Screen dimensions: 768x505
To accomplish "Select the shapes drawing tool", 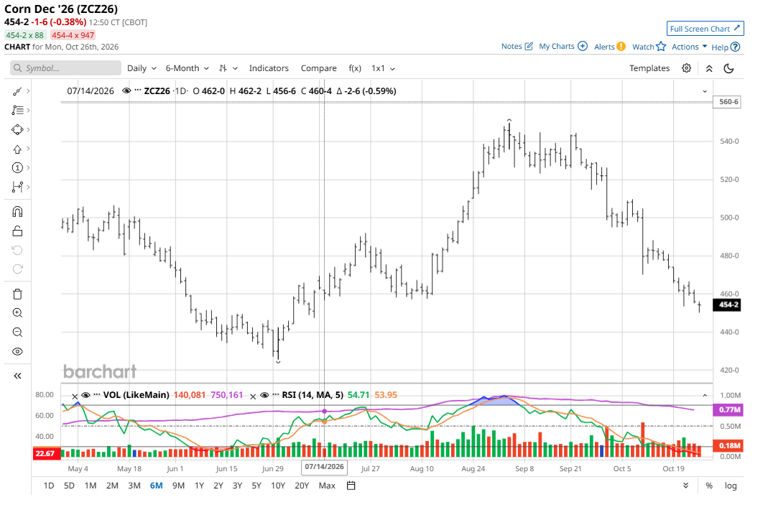I will click(x=17, y=129).
